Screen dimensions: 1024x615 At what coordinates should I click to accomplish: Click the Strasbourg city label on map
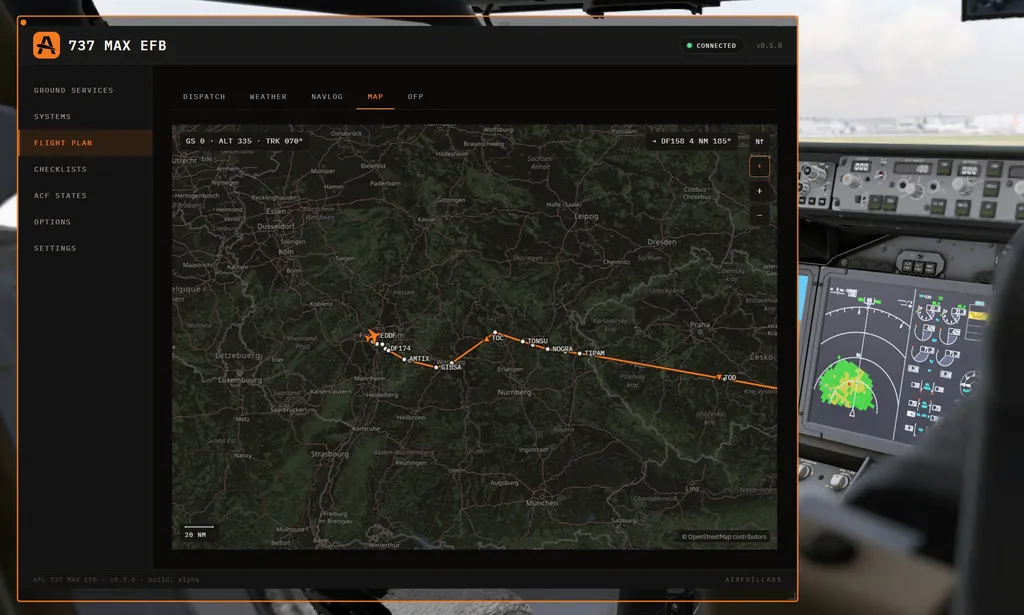pyautogui.click(x=330, y=454)
